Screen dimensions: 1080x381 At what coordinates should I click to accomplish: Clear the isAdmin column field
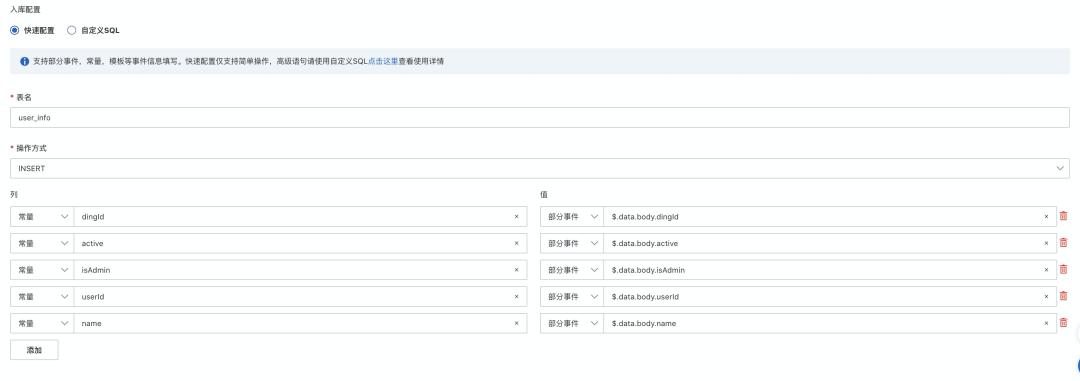(517, 270)
